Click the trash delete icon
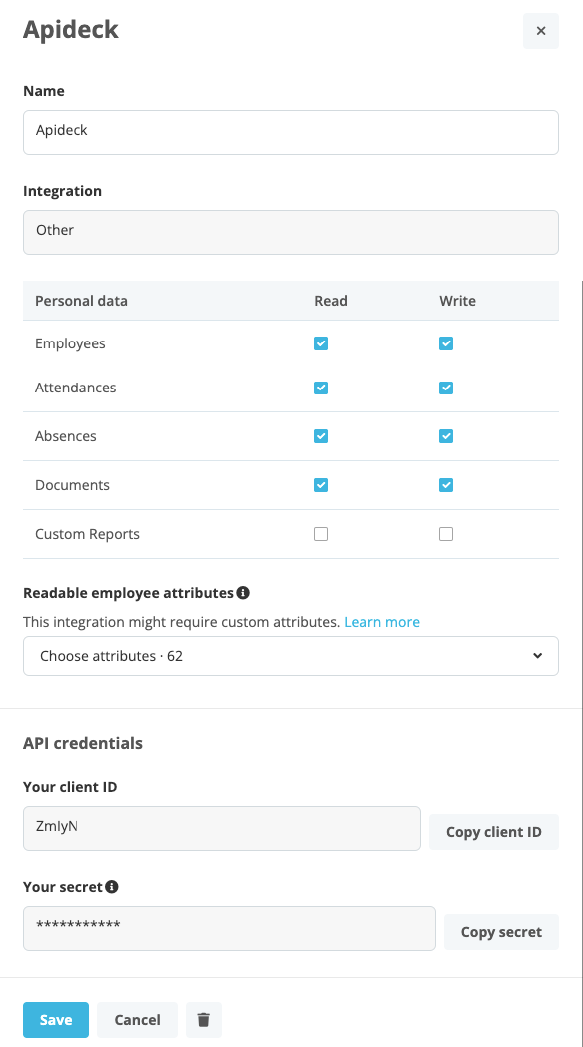Viewport: 583px width, 1047px height. point(204,1020)
